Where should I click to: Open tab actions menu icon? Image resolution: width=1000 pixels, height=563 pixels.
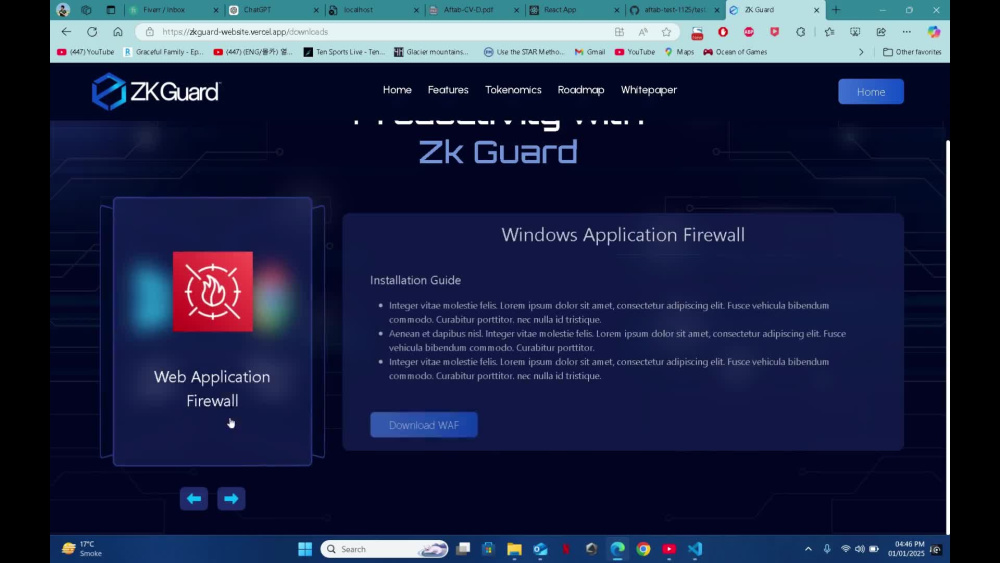(110, 10)
